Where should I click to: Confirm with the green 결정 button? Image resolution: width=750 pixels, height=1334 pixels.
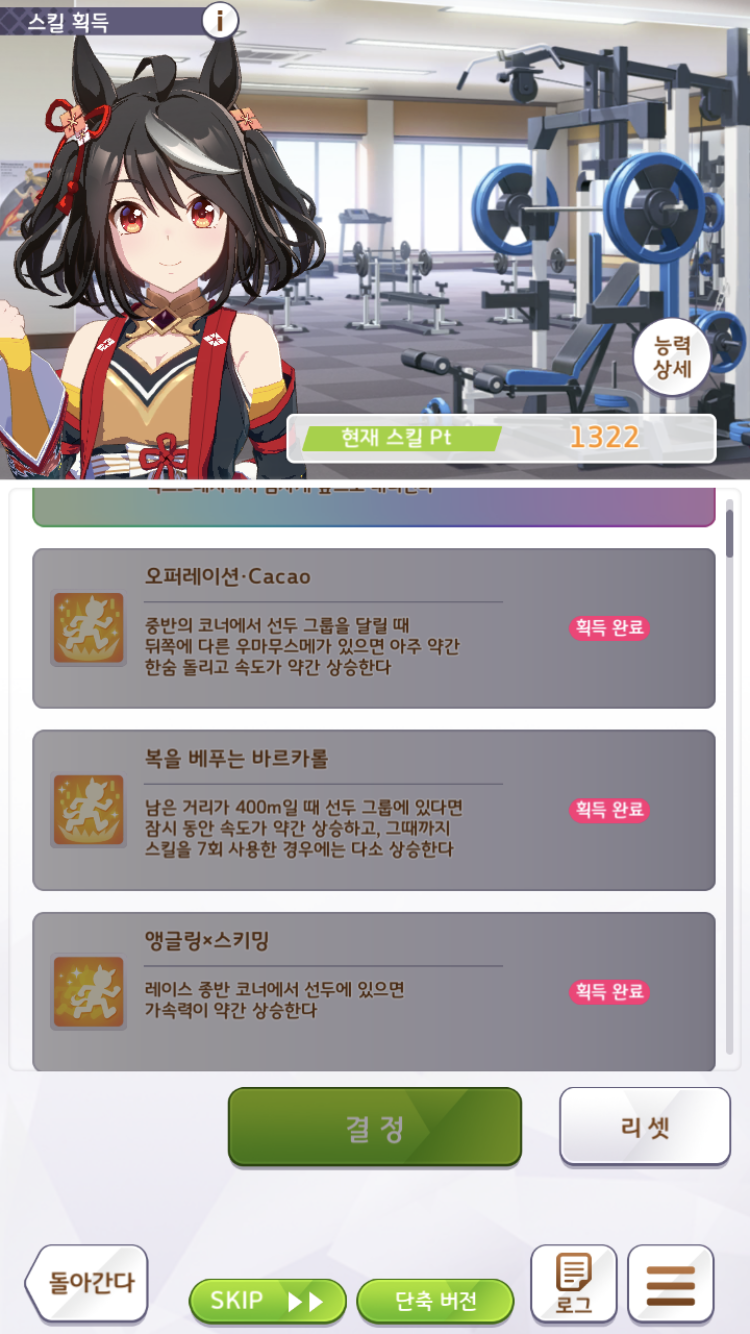pyautogui.click(x=375, y=1127)
